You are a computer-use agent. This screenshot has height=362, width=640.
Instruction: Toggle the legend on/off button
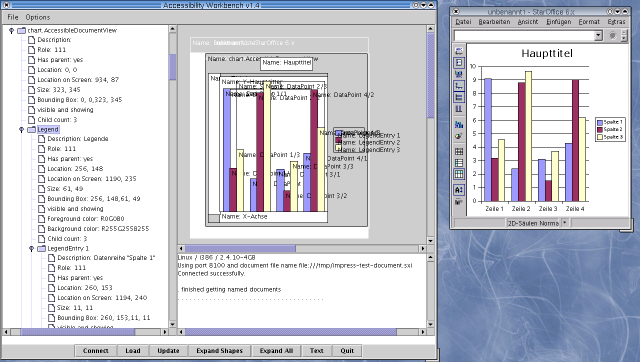tap(459, 62)
